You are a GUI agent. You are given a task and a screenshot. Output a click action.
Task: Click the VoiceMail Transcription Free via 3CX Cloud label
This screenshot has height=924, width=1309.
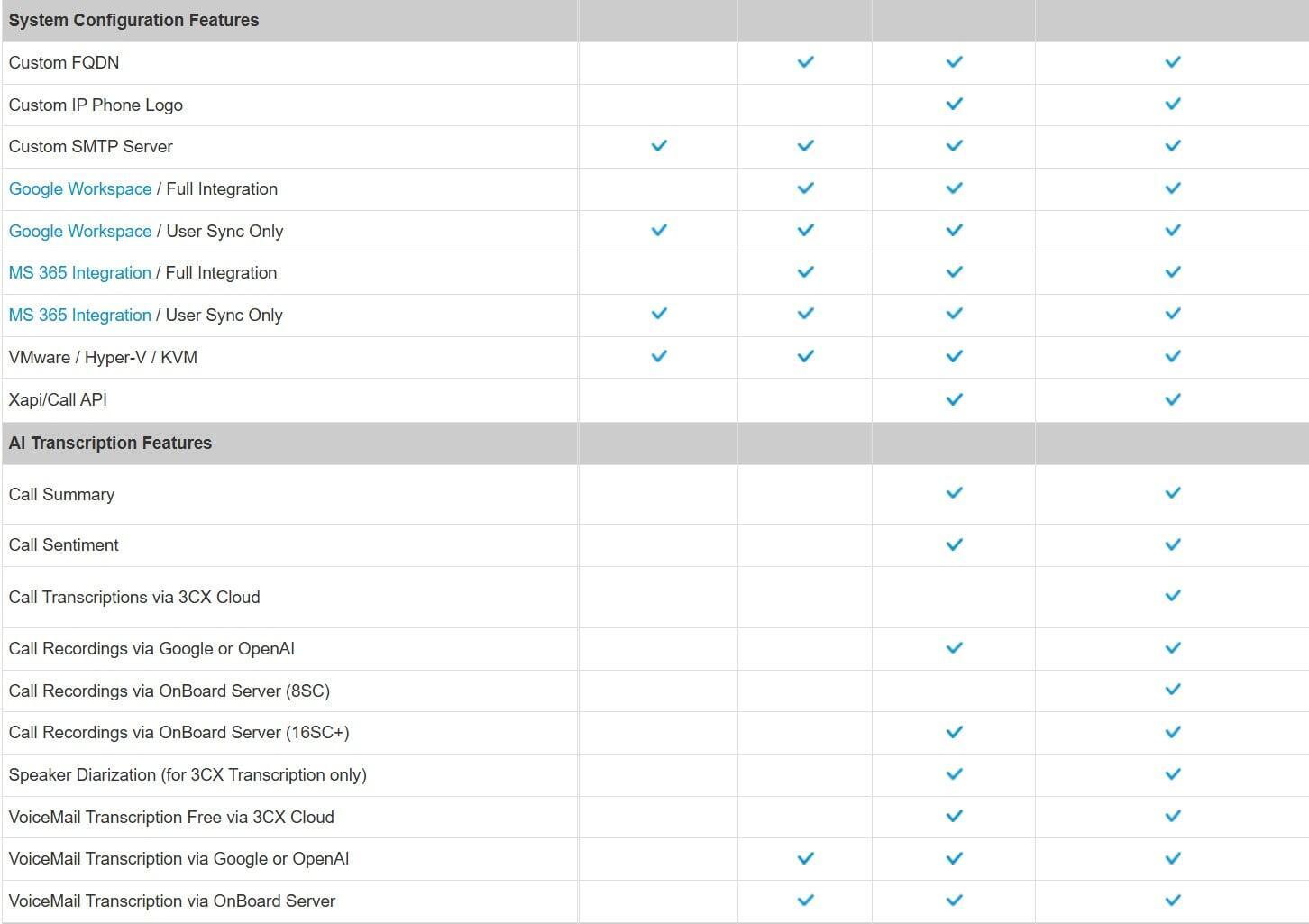171,818
